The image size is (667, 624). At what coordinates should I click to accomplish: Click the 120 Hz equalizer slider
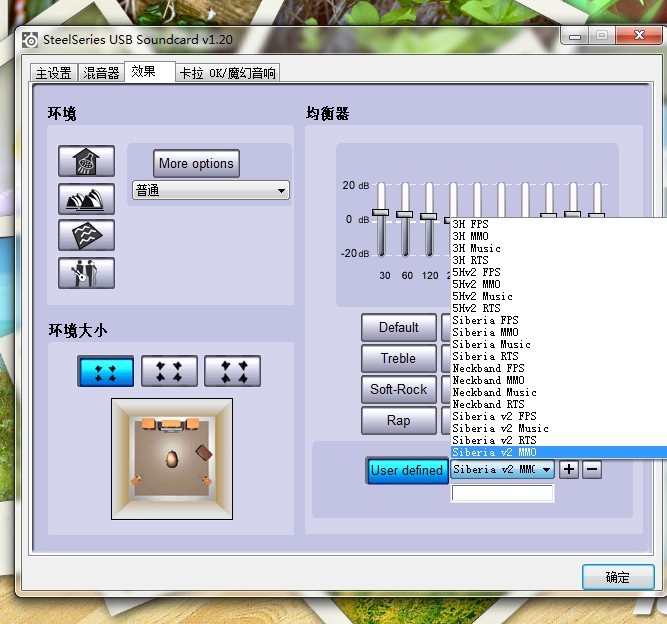[428, 219]
